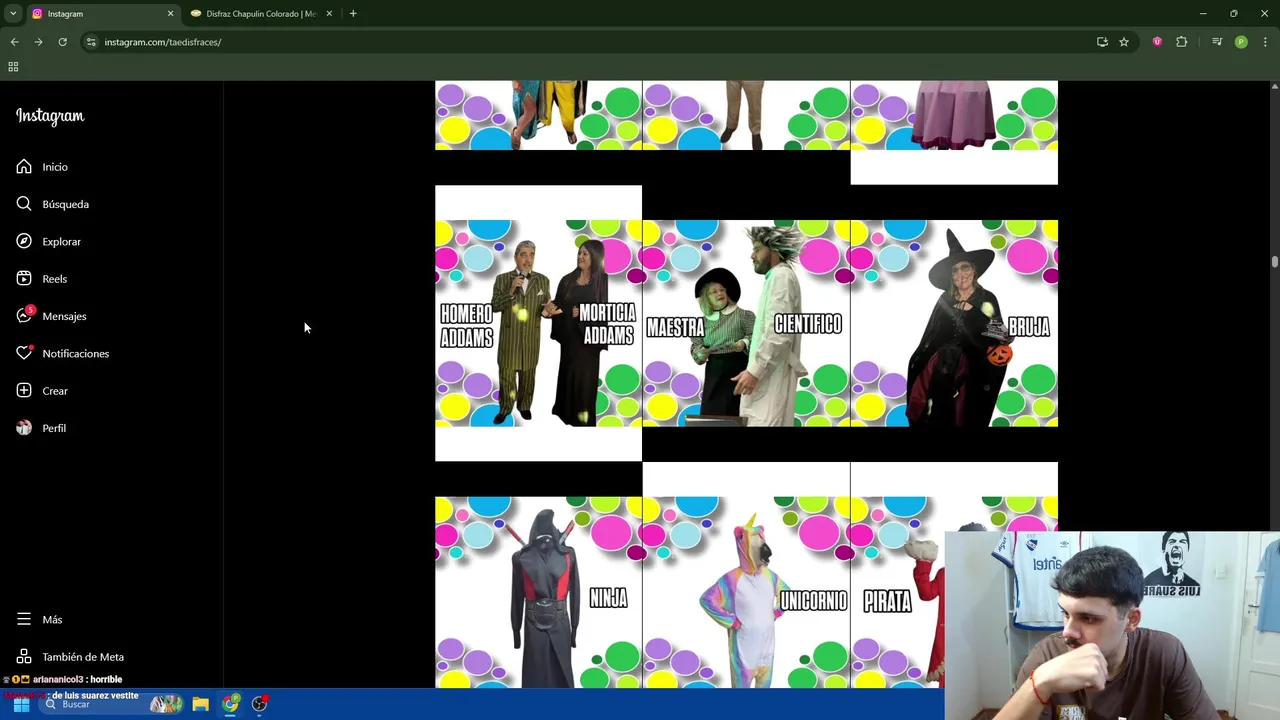Click the install app icon
The height and width of the screenshot is (720, 1280).
coord(1102,42)
